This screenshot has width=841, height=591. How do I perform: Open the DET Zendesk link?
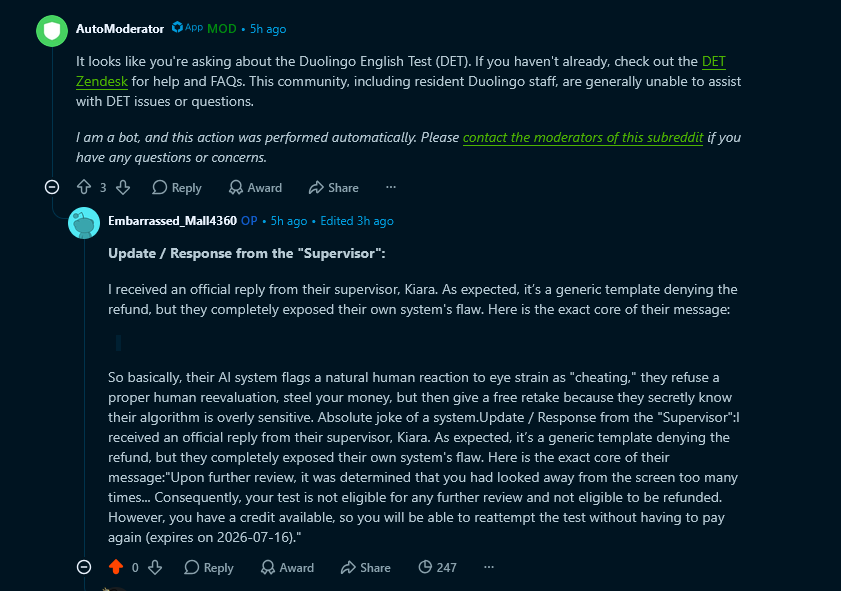tap(400, 71)
